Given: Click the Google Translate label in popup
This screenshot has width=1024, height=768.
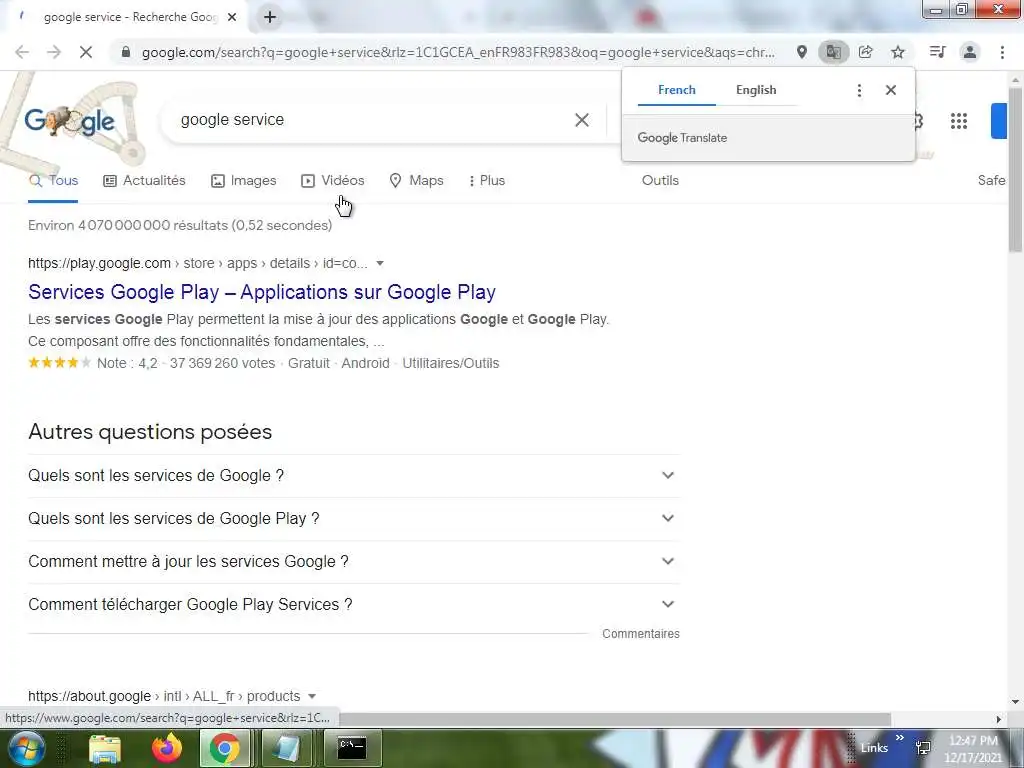Looking at the screenshot, I should (682, 138).
